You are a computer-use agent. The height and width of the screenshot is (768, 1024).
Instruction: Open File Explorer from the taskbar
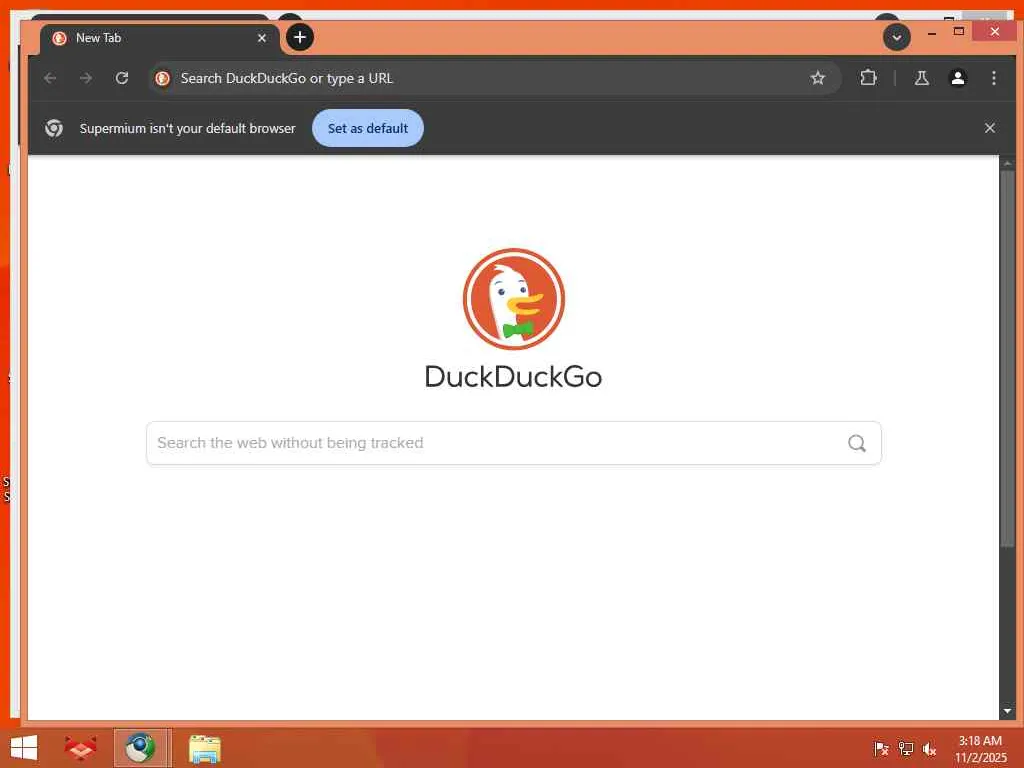[204, 748]
